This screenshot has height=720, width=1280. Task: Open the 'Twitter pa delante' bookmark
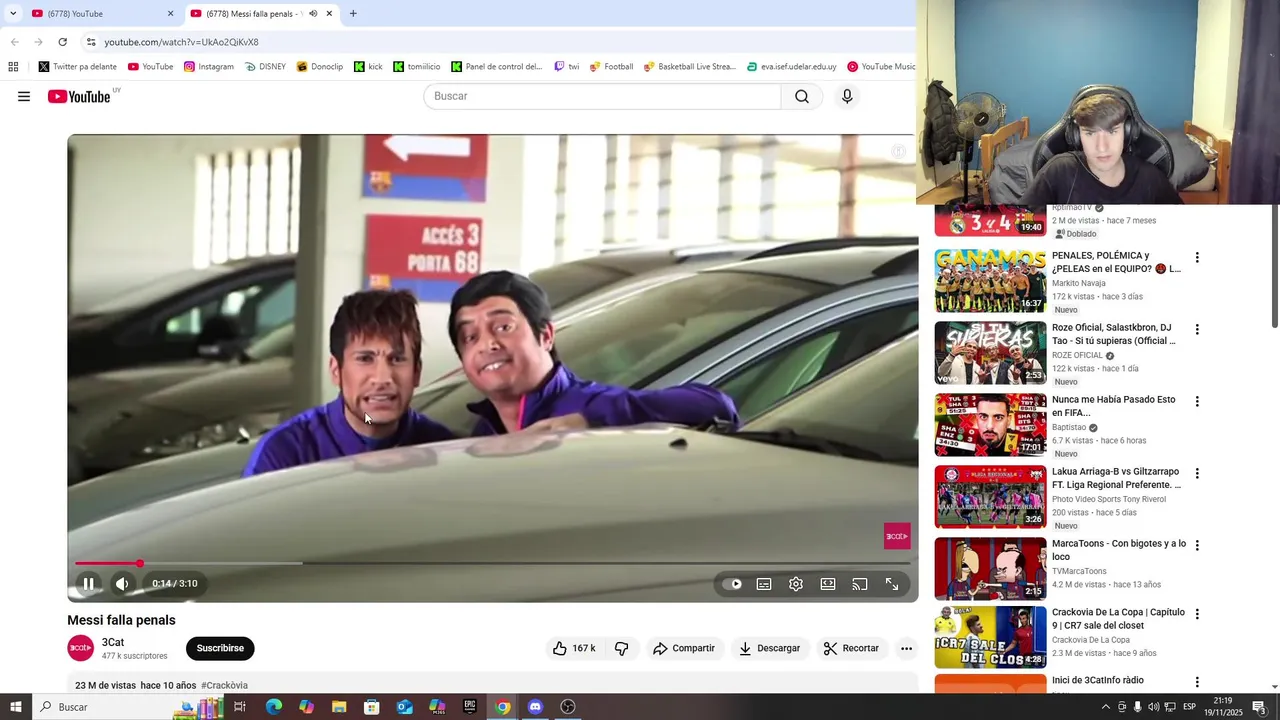(78, 67)
